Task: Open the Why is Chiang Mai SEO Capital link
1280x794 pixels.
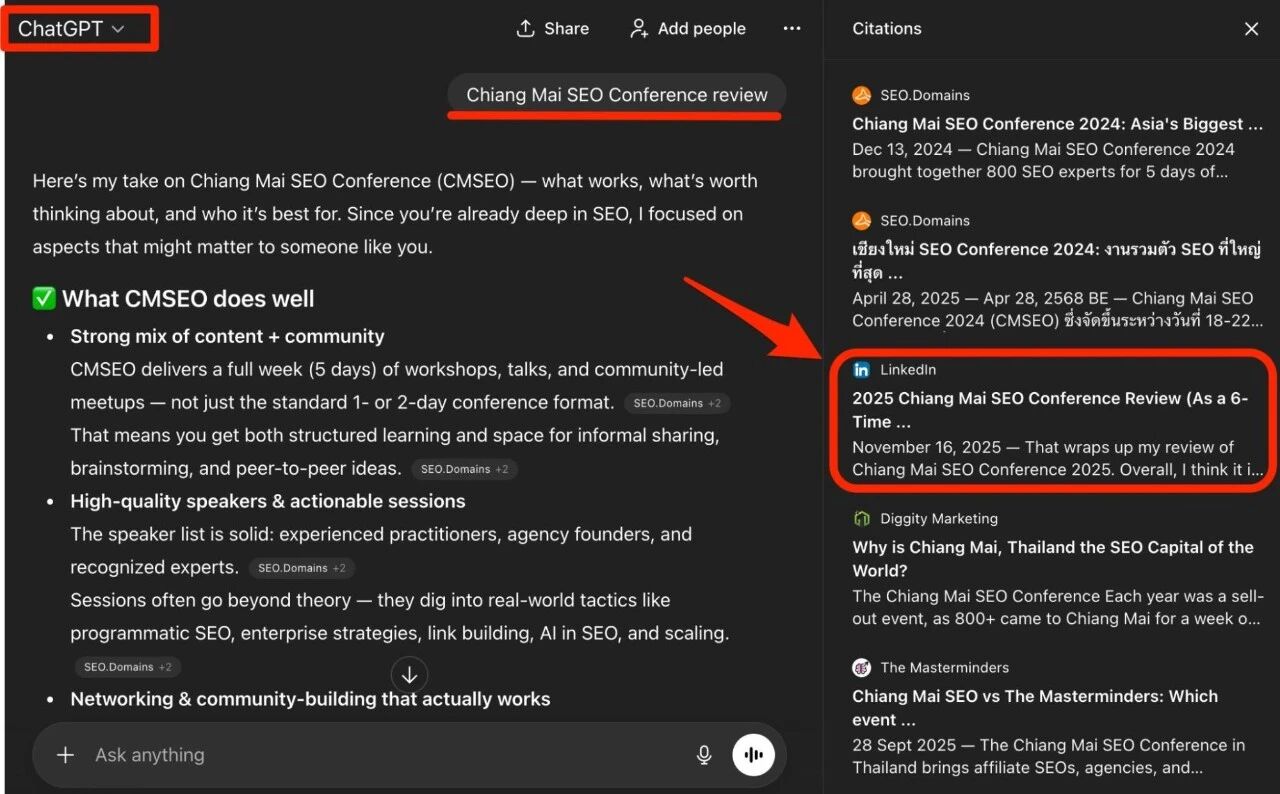Action: (x=1052, y=559)
